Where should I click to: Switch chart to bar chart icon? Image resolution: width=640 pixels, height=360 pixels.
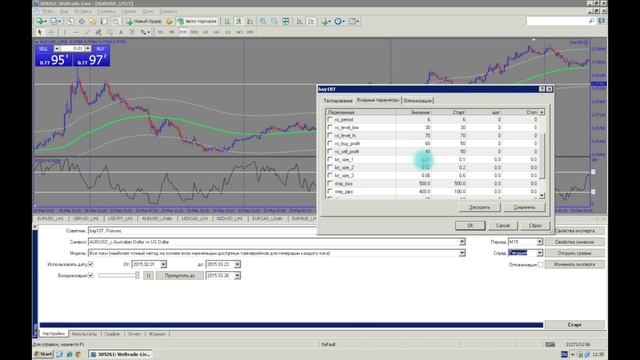point(227,21)
